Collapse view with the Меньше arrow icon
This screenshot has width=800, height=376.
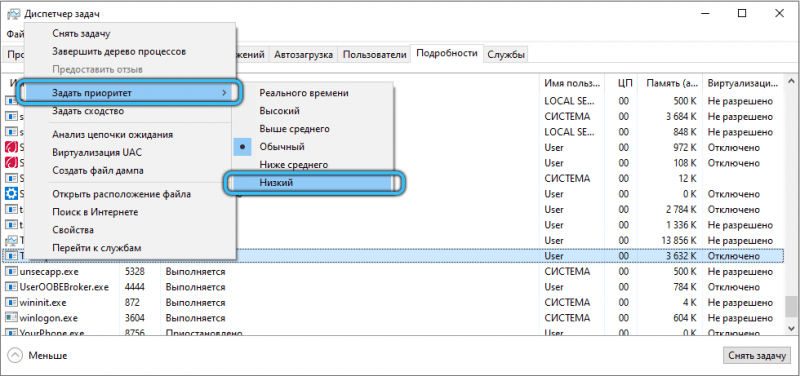click(16, 355)
